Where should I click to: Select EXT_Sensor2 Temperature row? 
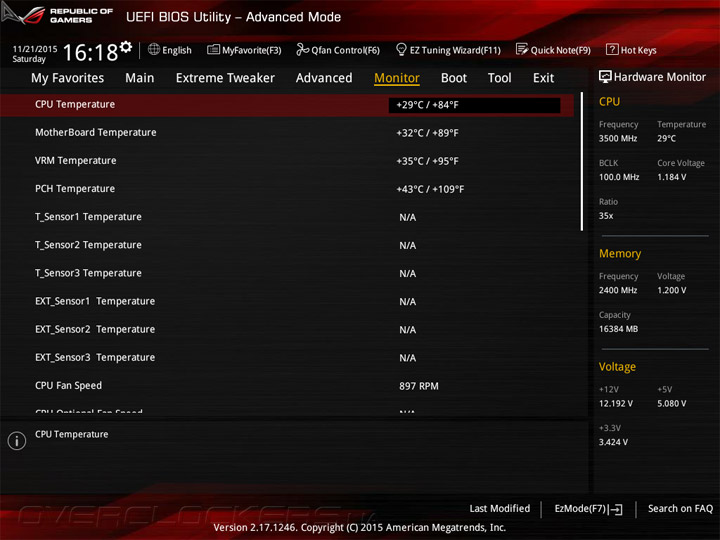pyautogui.click(x=287, y=329)
